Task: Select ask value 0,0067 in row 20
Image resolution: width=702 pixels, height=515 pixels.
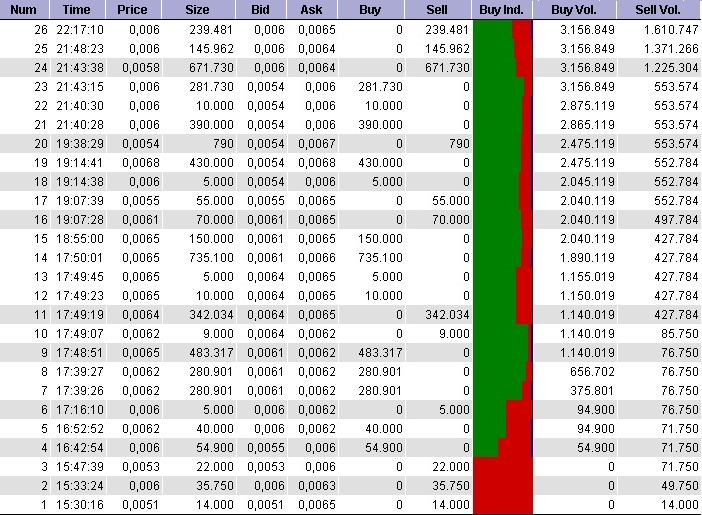Action: [317, 144]
